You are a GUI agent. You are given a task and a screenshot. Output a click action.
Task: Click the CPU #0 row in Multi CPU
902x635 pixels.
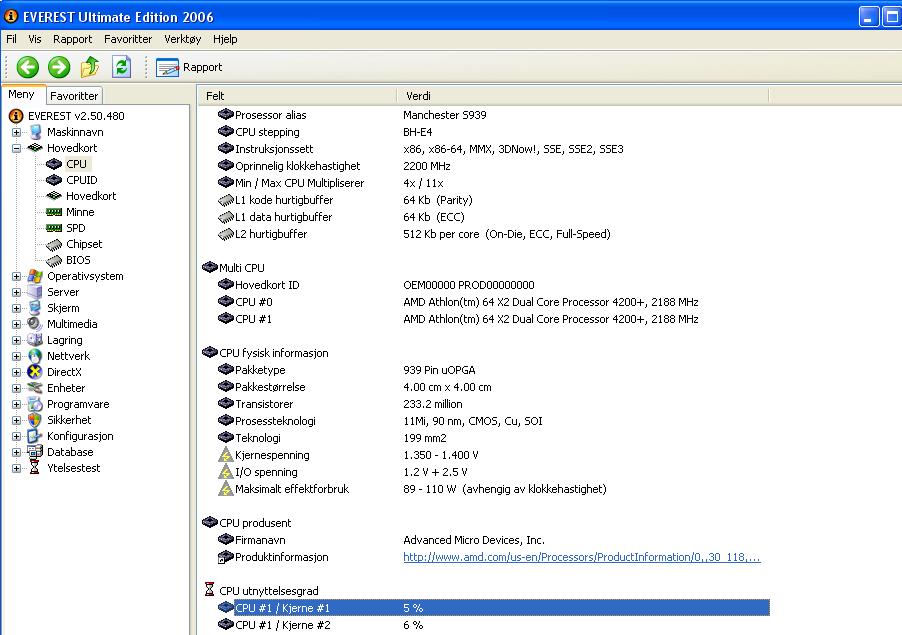point(493,302)
